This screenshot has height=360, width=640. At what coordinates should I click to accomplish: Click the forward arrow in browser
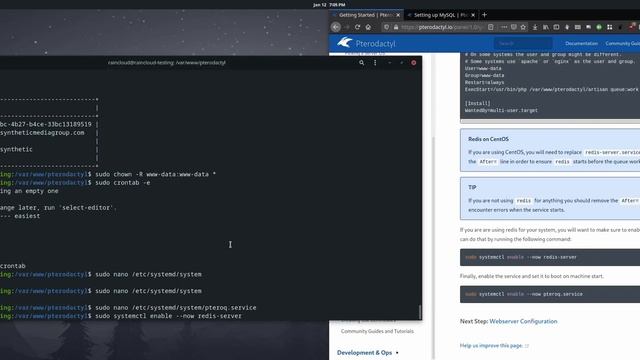click(x=347, y=27)
